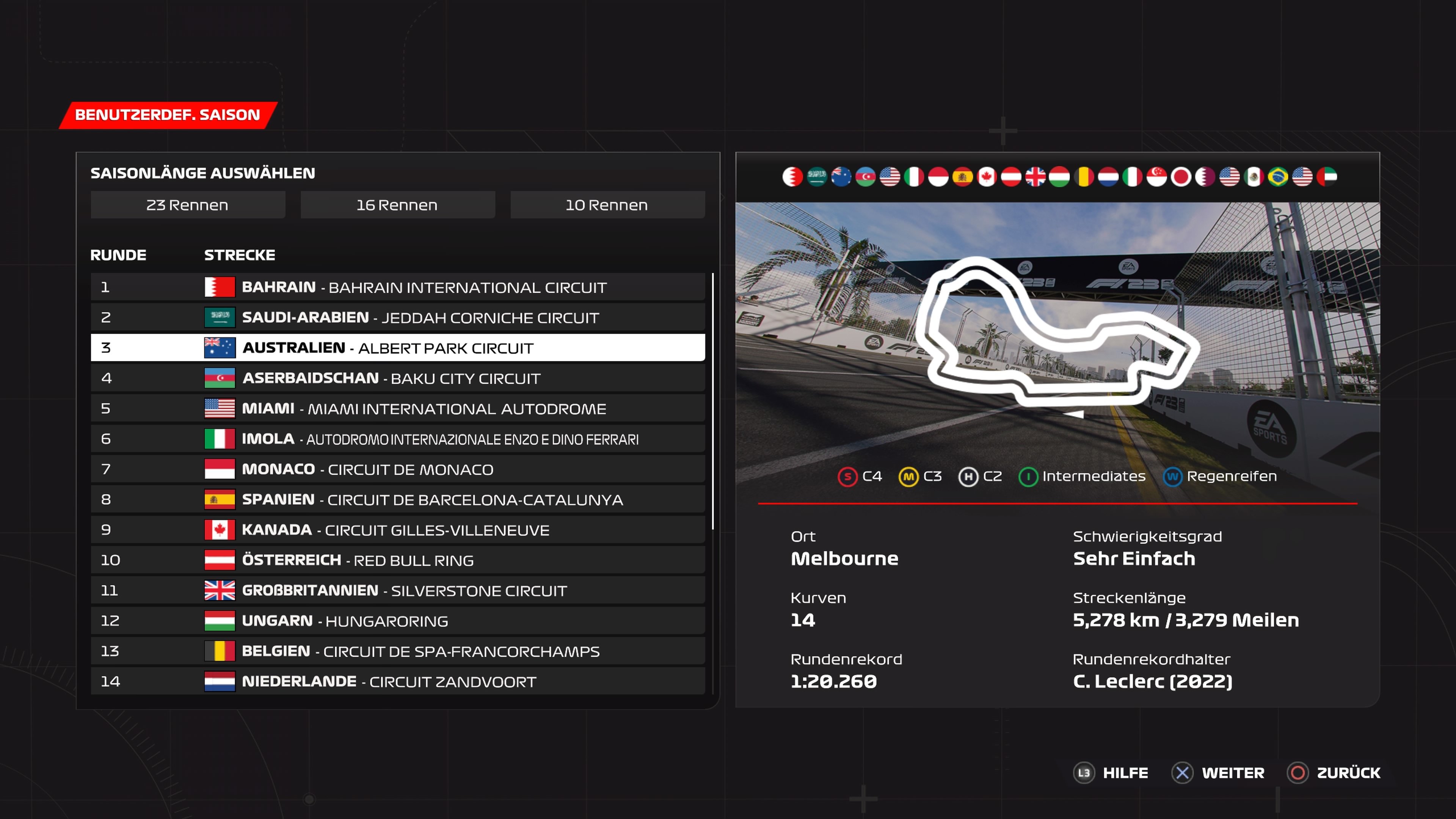Pick the Imola Enzo e Dino Ferrari row
1456x819 pixels.
(x=398, y=439)
